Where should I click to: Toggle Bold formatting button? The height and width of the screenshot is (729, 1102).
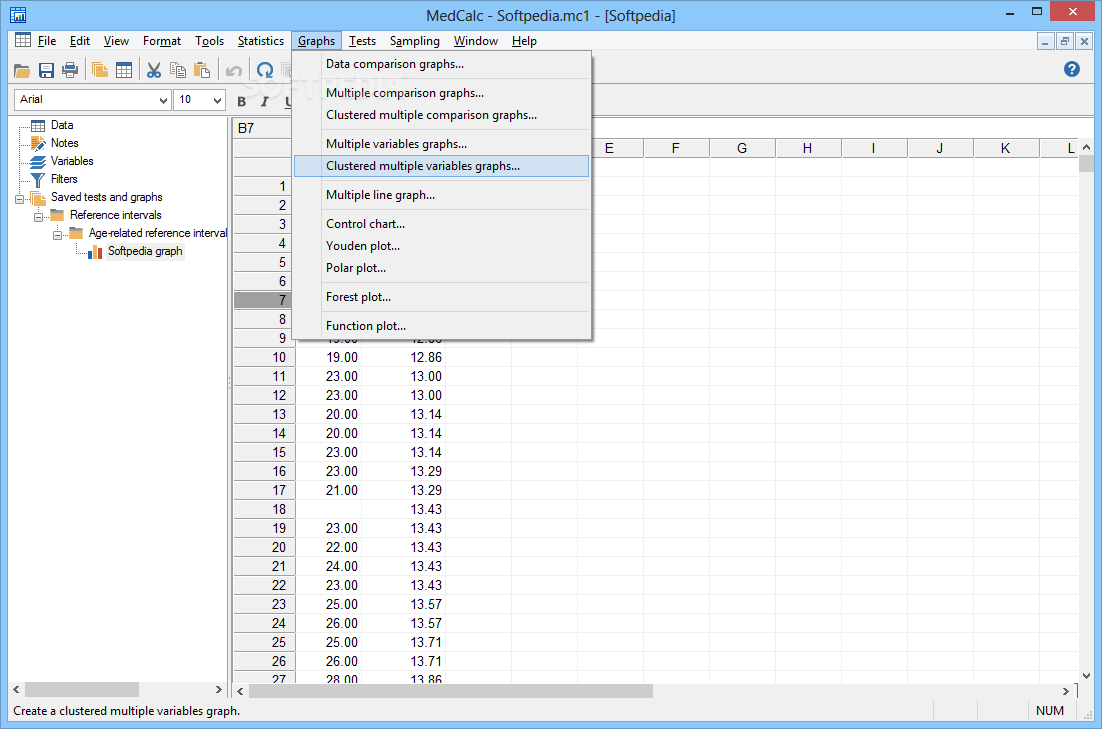click(x=242, y=101)
